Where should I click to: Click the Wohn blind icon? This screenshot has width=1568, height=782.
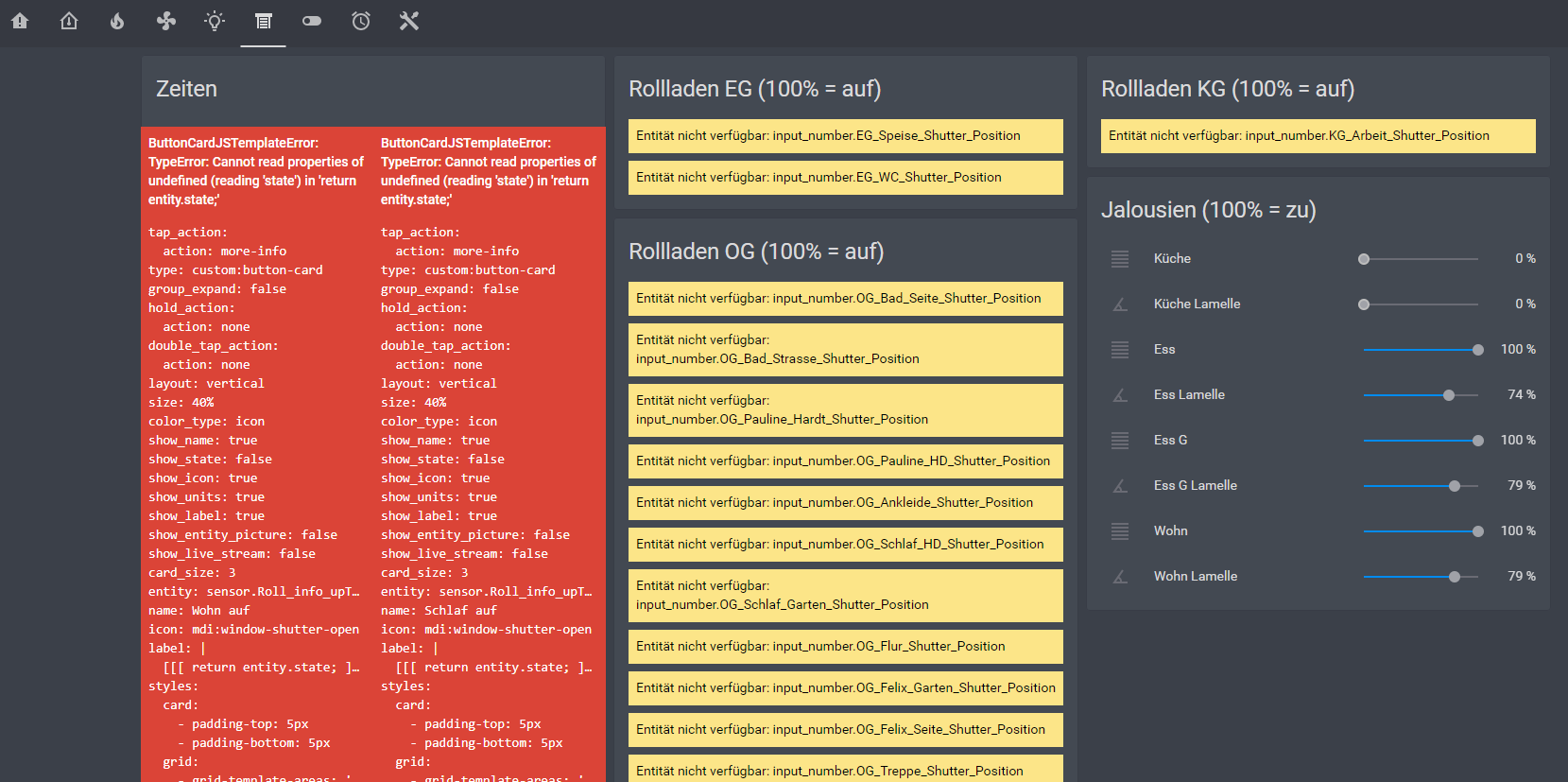[1120, 530]
